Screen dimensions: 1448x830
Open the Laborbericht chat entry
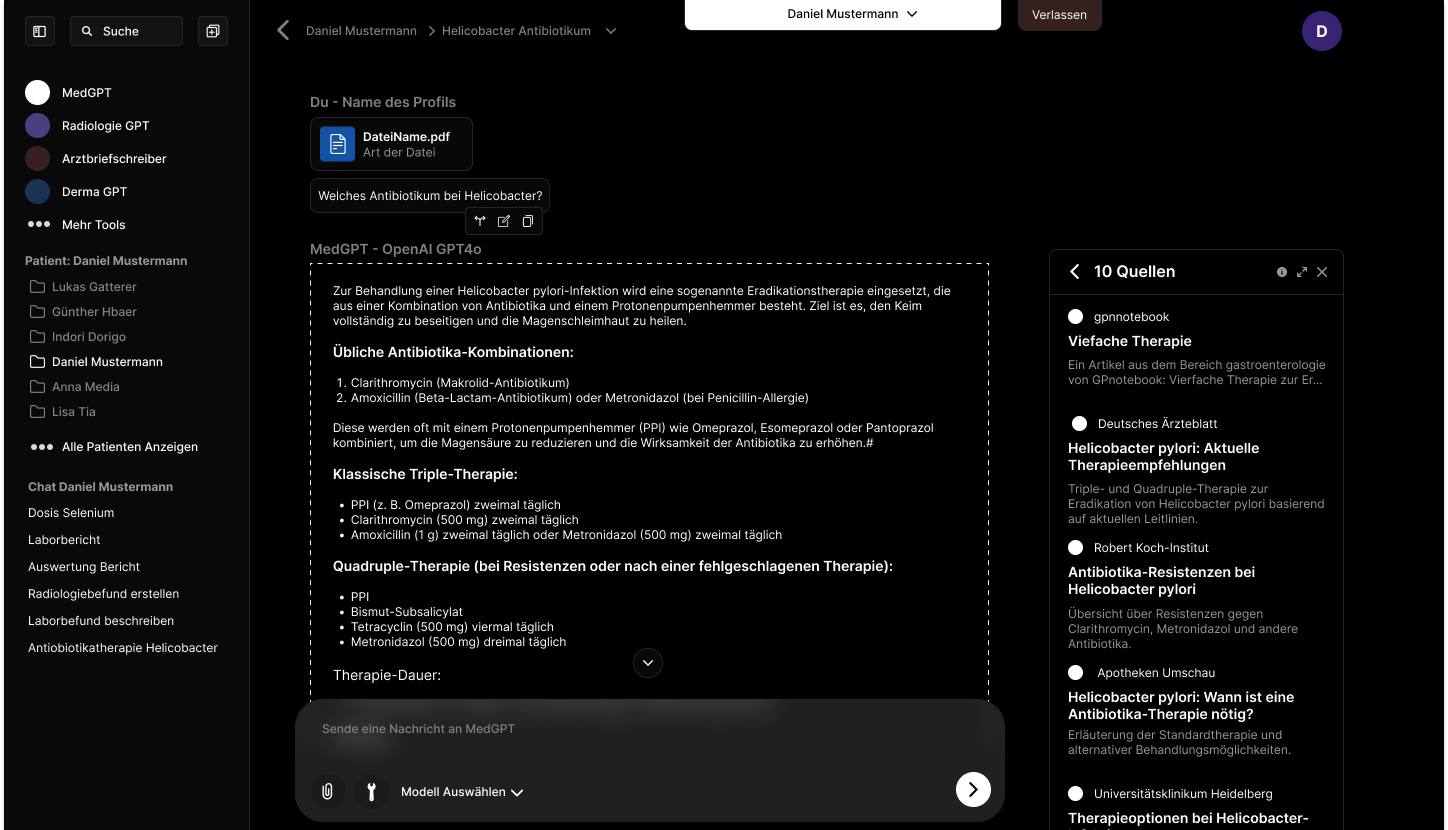[x=64, y=540]
